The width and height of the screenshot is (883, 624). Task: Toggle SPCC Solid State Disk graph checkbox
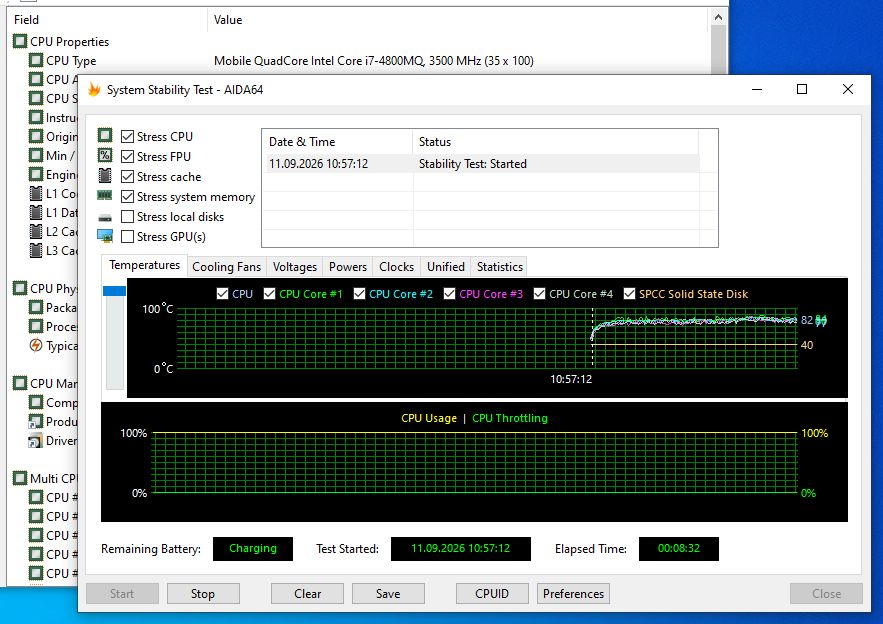630,294
